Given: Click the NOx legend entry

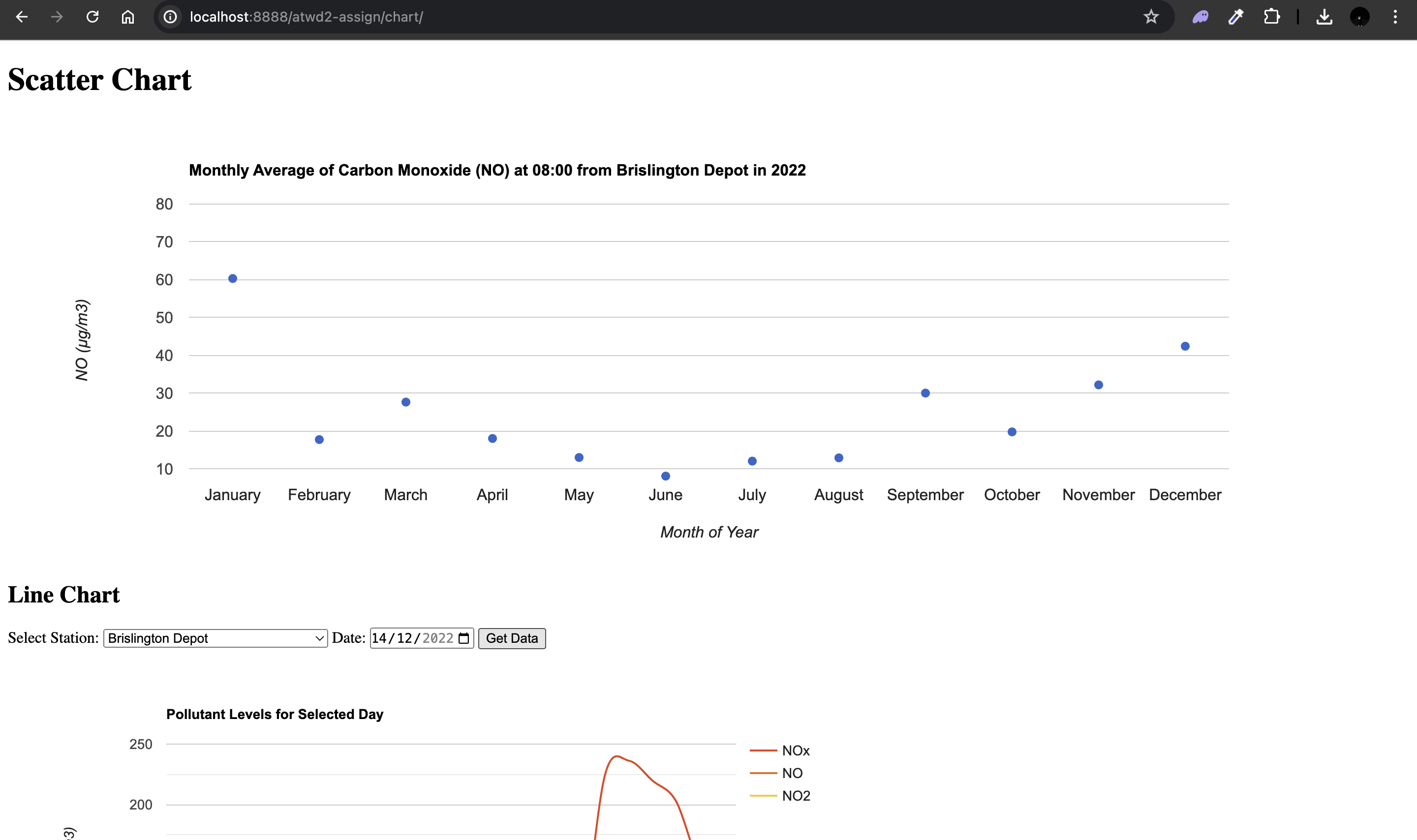Looking at the screenshot, I should coord(779,750).
